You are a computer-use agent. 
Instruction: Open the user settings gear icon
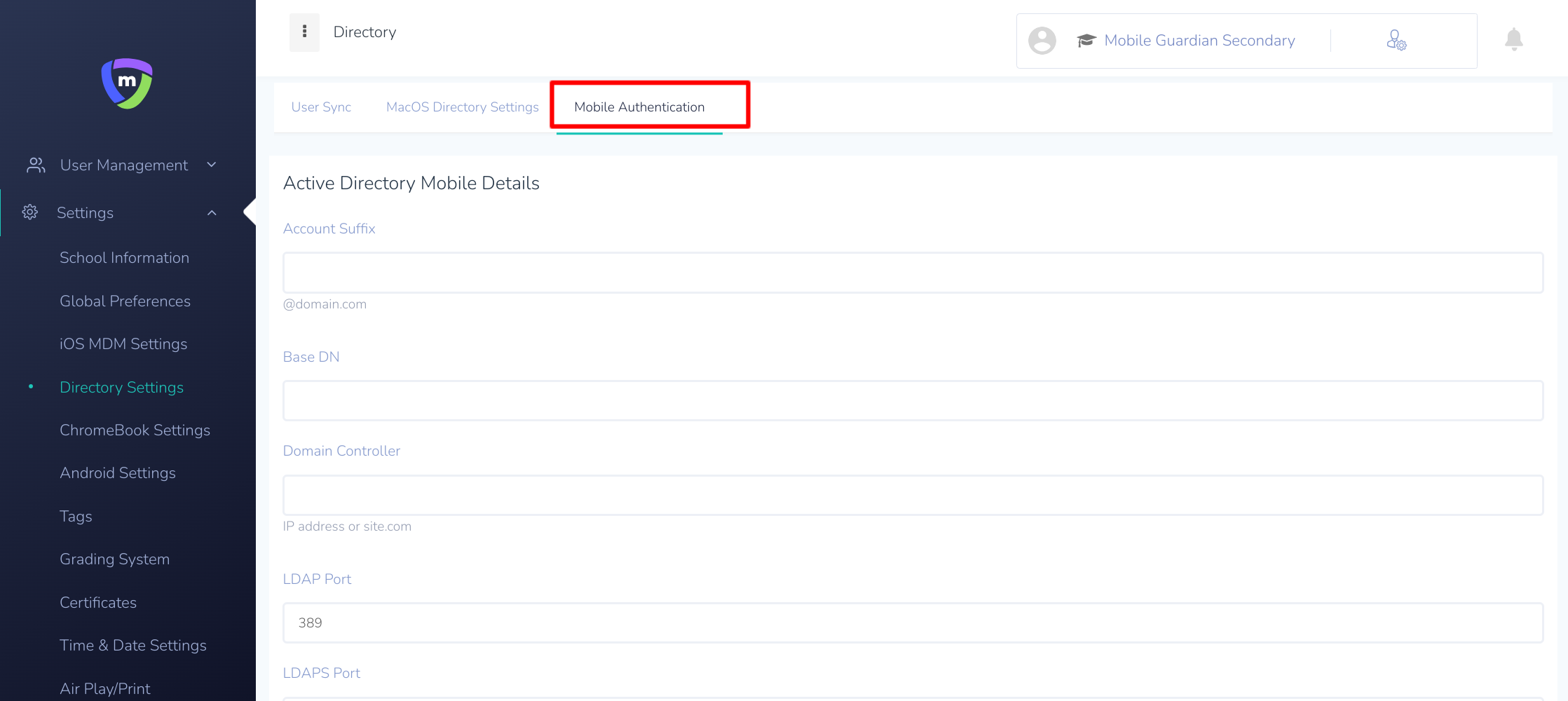[1396, 40]
